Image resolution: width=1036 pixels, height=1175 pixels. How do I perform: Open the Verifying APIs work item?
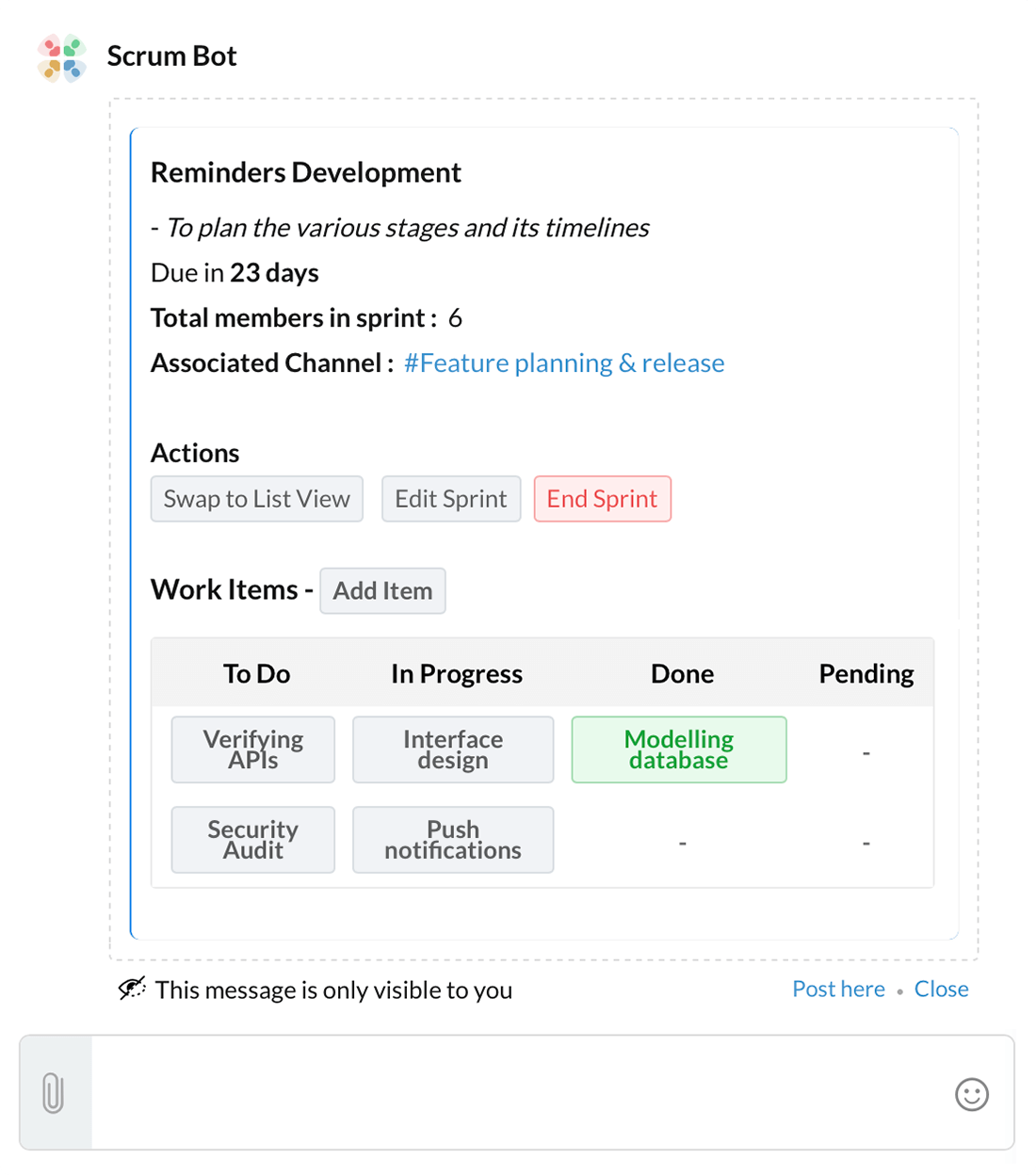point(253,749)
